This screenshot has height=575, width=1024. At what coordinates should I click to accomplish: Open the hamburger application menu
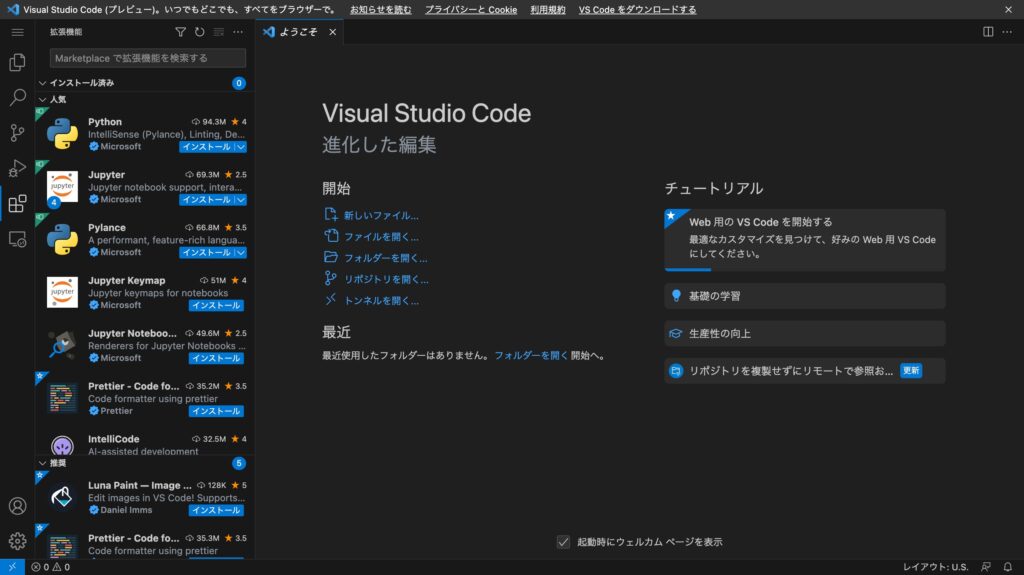tap(17, 32)
